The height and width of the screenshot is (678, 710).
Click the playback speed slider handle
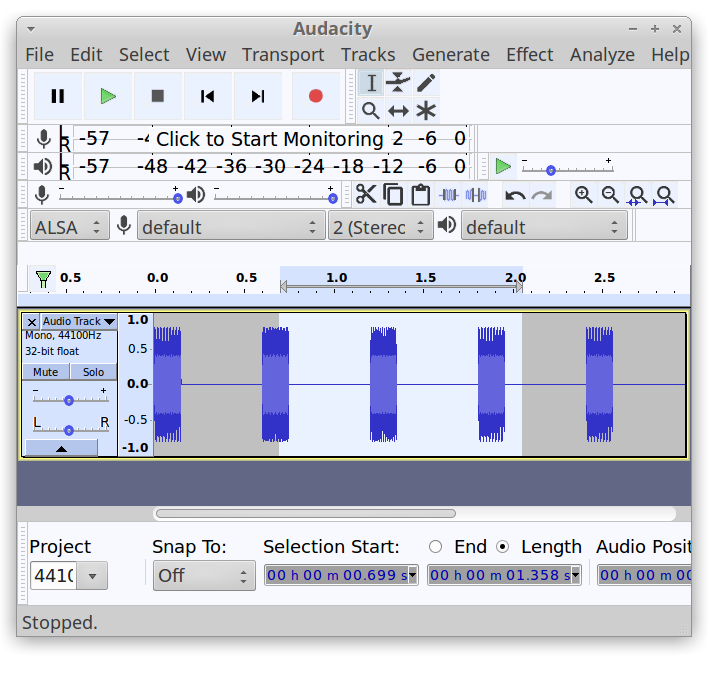[551, 170]
